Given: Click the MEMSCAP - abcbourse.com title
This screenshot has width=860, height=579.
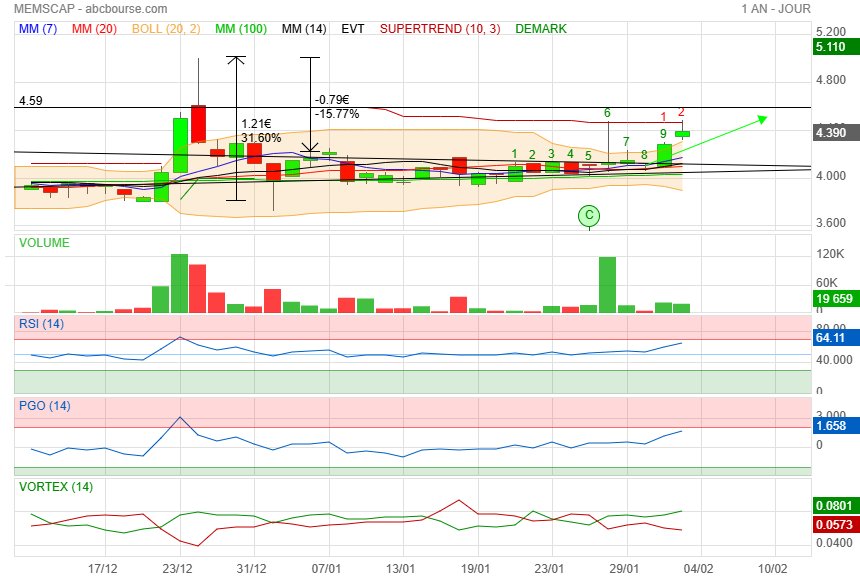Looking at the screenshot, I should tap(90, 9).
